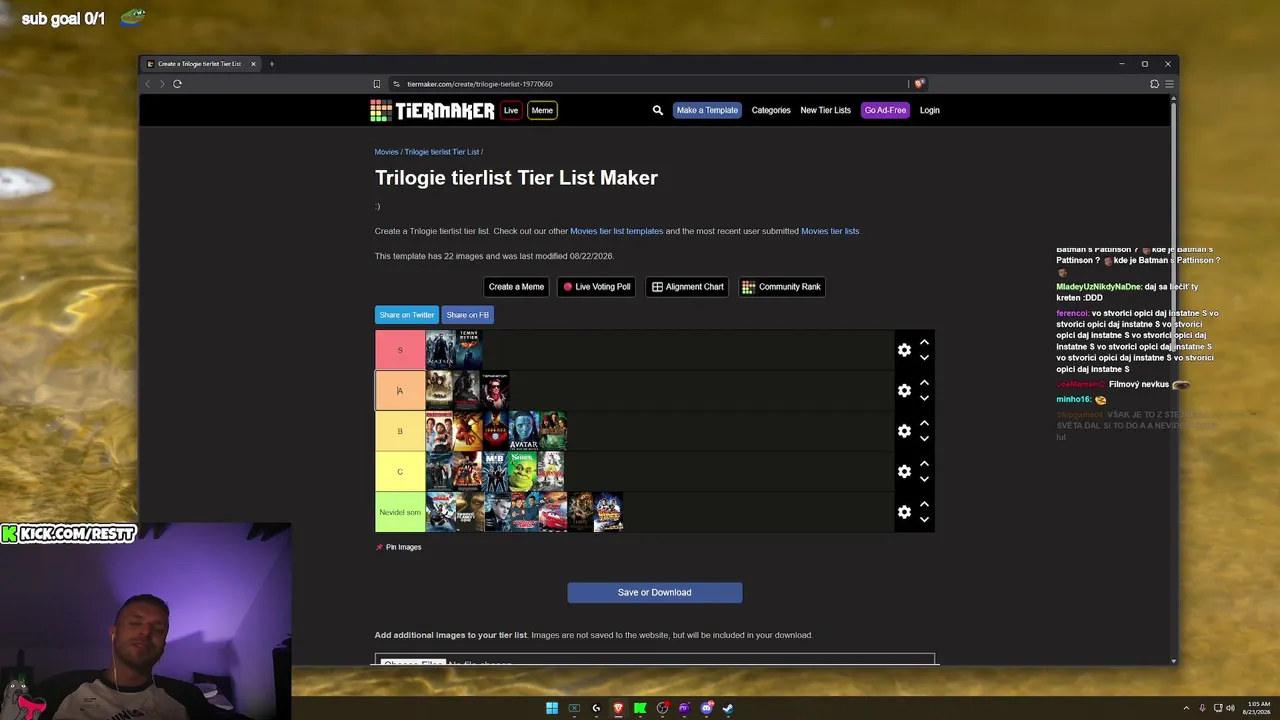The width and height of the screenshot is (1280, 720).
Task: Click the Brave Shields icon in address bar
Action: point(919,84)
